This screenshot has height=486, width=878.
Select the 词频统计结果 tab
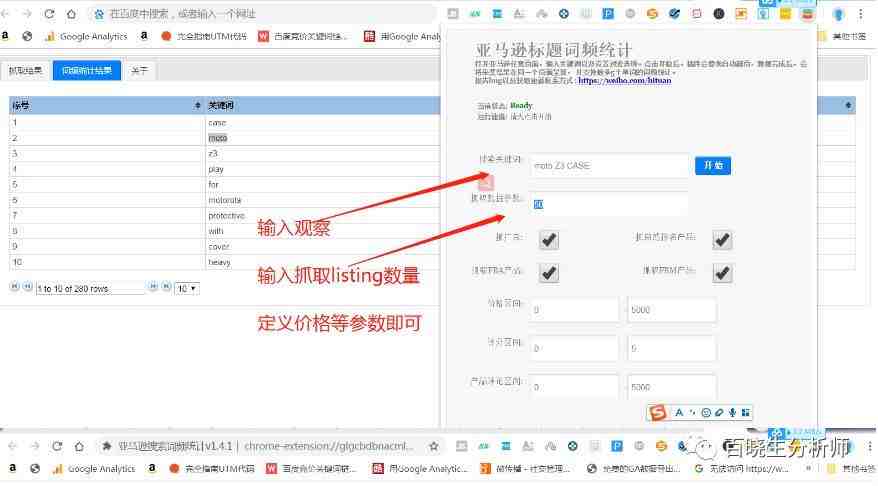(x=87, y=71)
